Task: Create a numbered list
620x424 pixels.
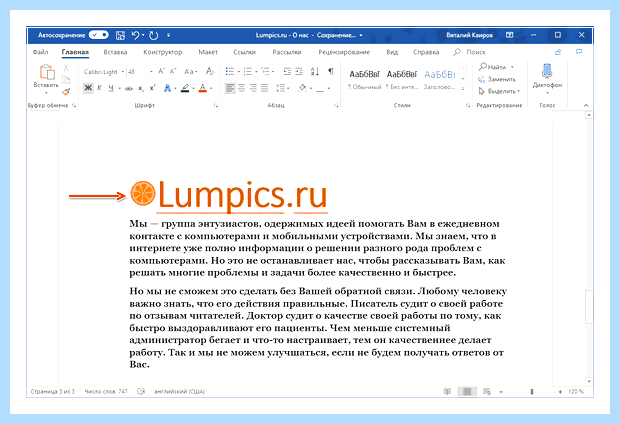Action: tap(248, 72)
